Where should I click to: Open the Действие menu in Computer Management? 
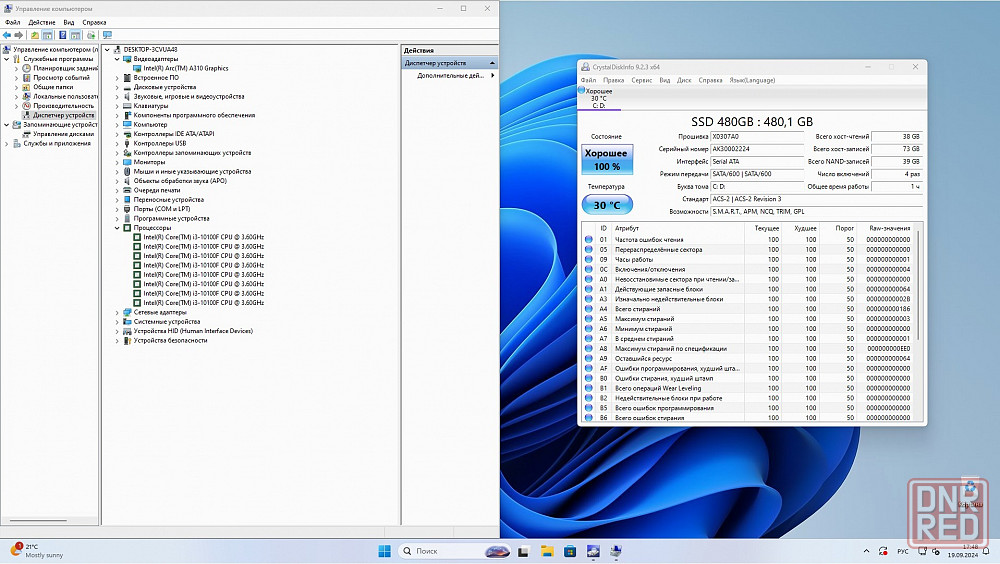(x=42, y=22)
